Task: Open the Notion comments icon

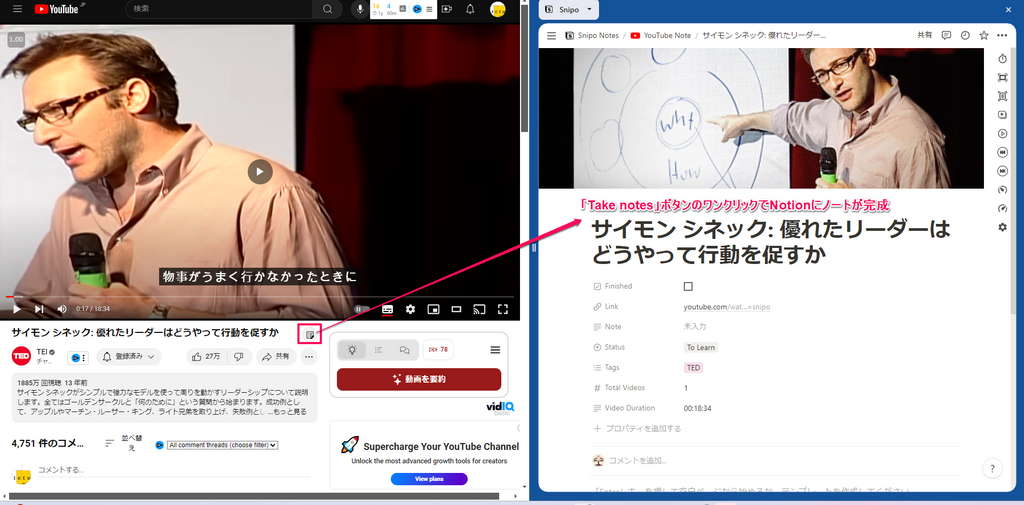Action: (x=946, y=35)
